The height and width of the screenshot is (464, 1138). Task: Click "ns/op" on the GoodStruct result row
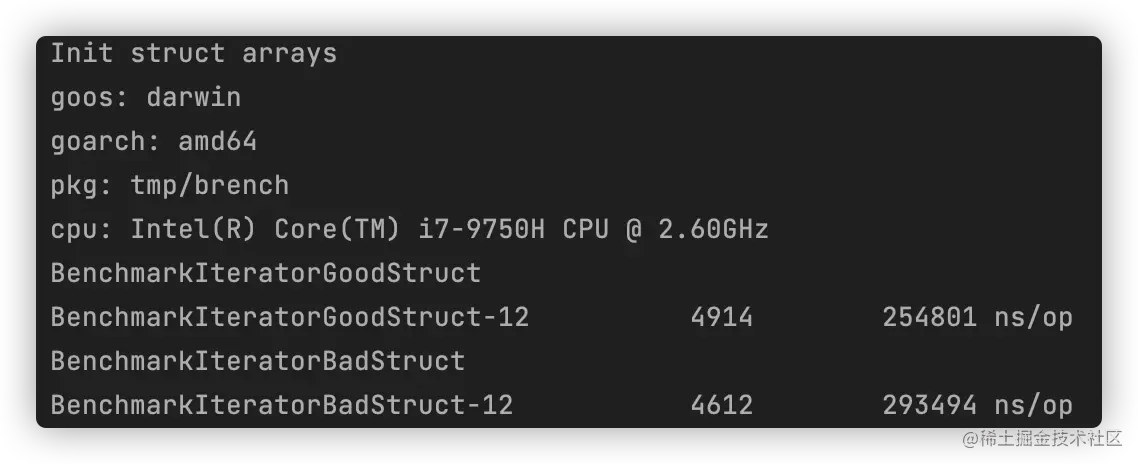point(1033,318)
